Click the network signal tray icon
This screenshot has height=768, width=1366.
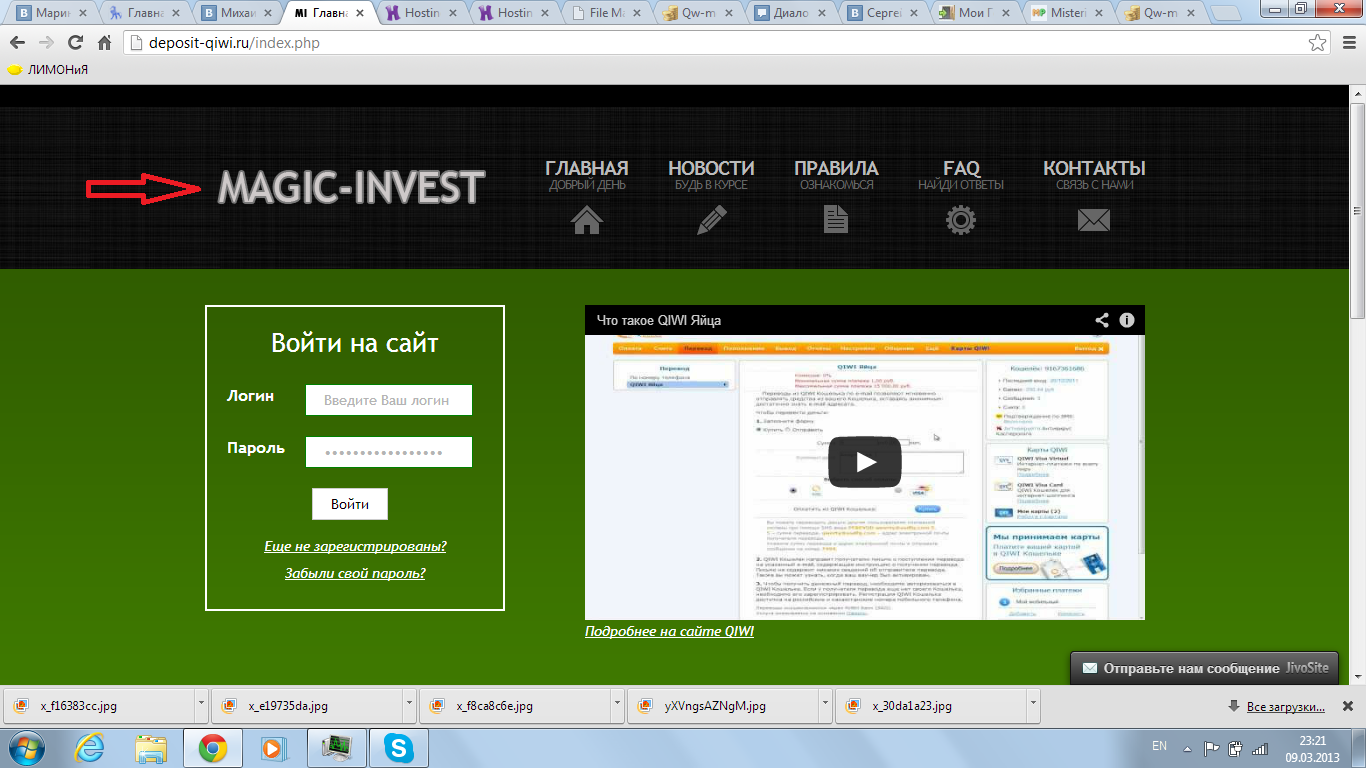point(1260,748)
